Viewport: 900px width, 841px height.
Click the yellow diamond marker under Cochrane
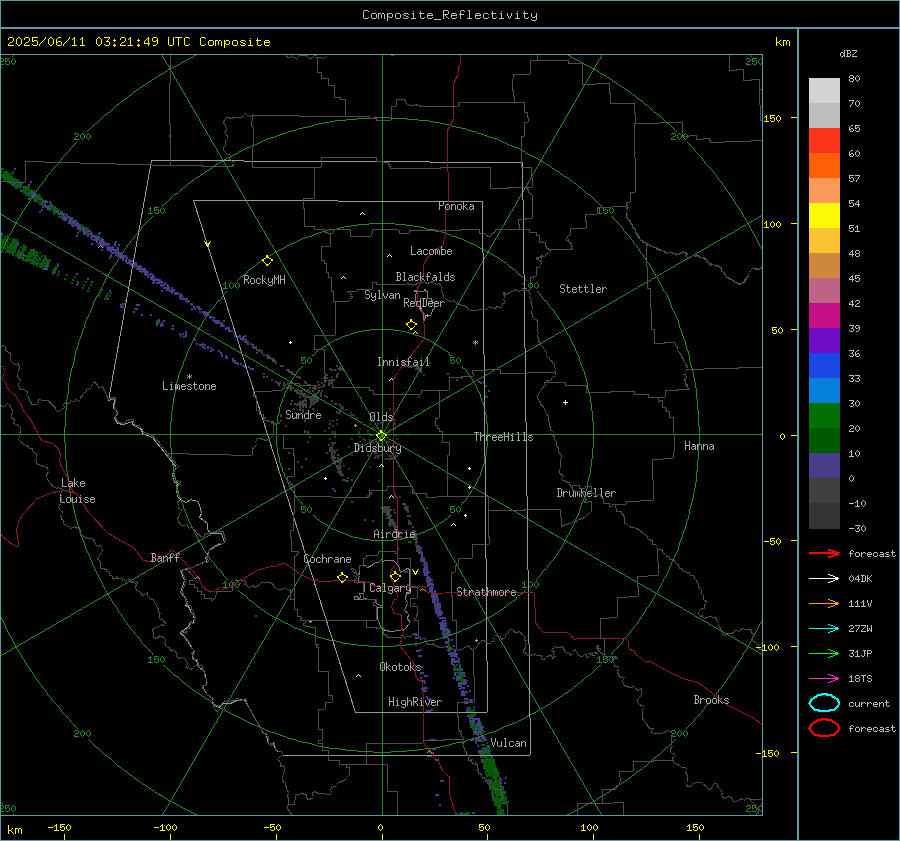(x=342, y=578)
